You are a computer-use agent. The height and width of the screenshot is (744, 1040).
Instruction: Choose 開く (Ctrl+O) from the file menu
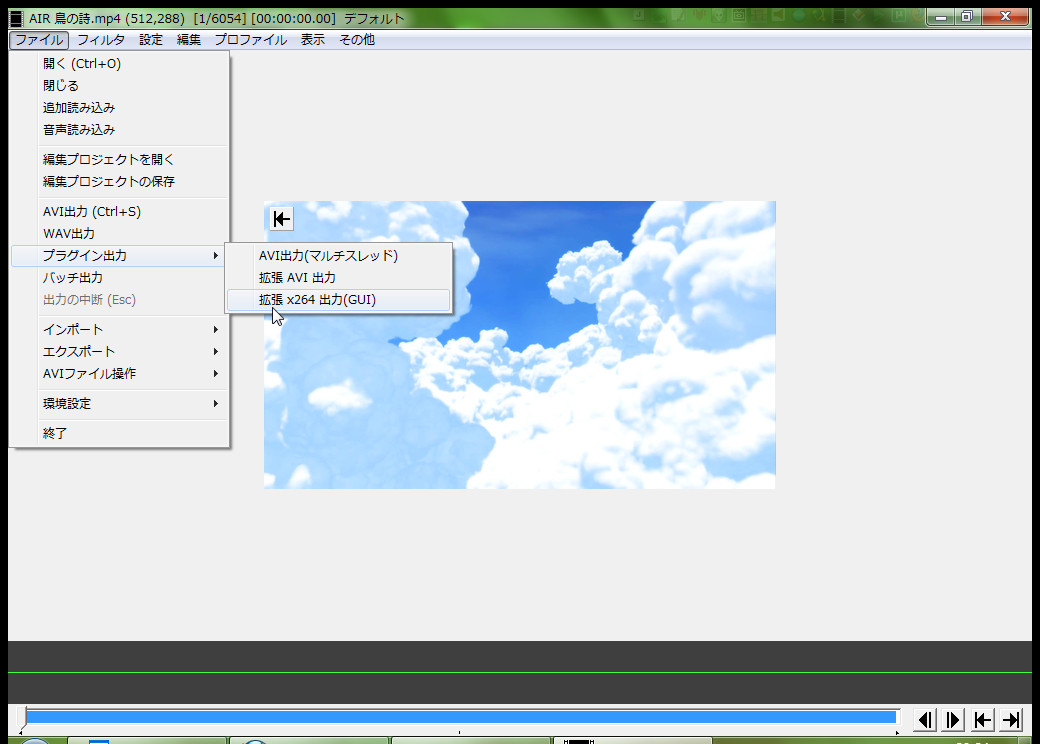(x=120, y=64)
